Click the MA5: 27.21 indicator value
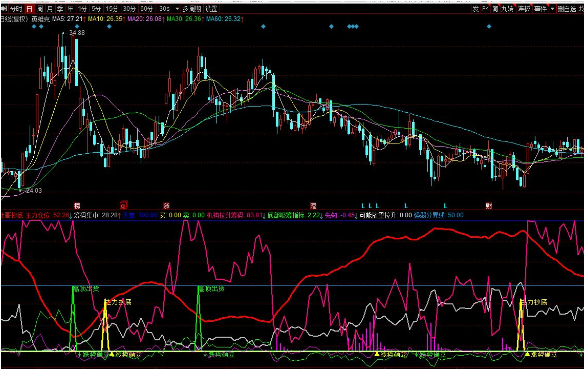 [68, 19]
